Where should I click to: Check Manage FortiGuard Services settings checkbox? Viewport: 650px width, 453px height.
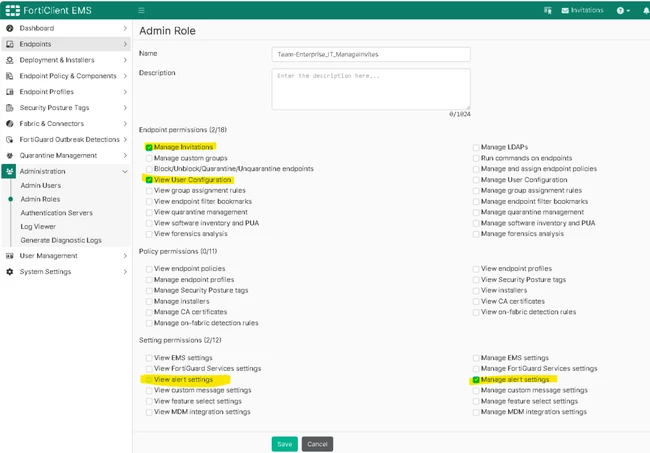click(476, 369)
